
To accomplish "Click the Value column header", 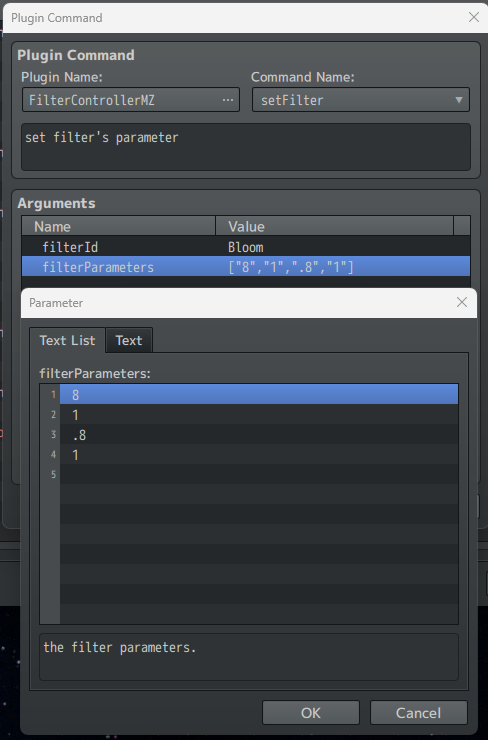I will [334, 226].
